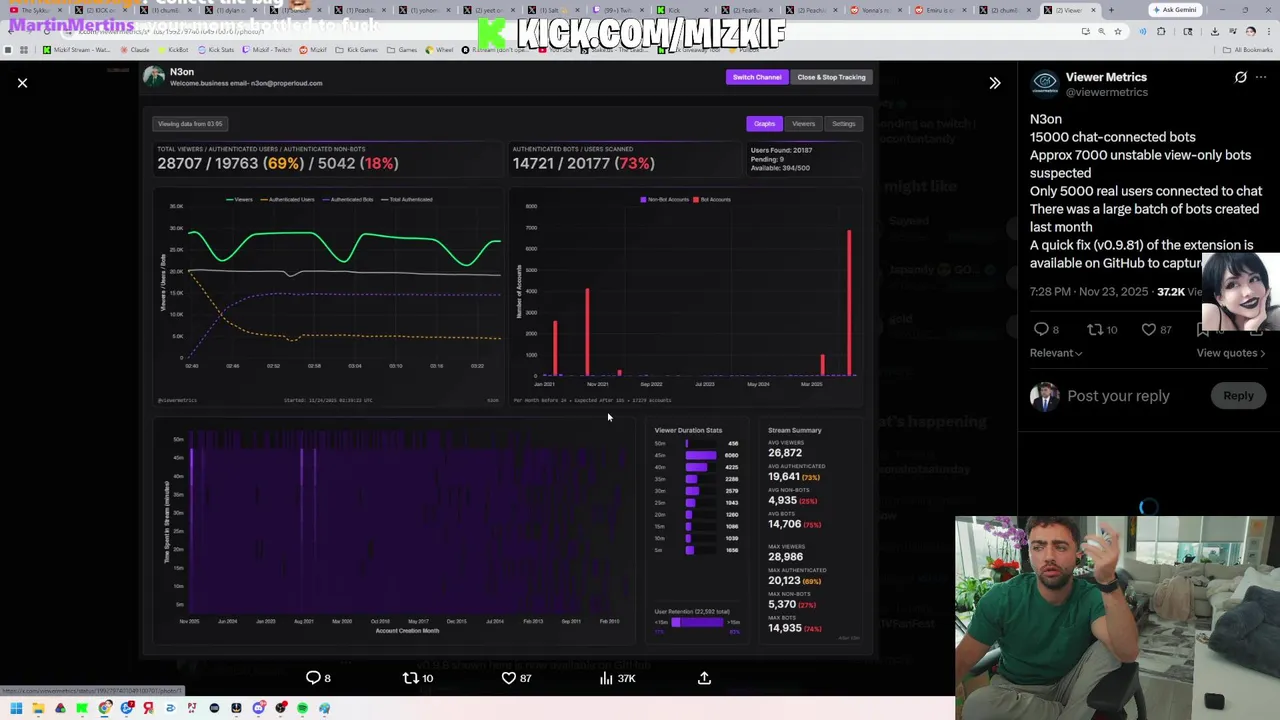Image resolution: width=1280 pixels, height=720 pixels.
Task: Open the Windows Start menu
Action: 16,708
